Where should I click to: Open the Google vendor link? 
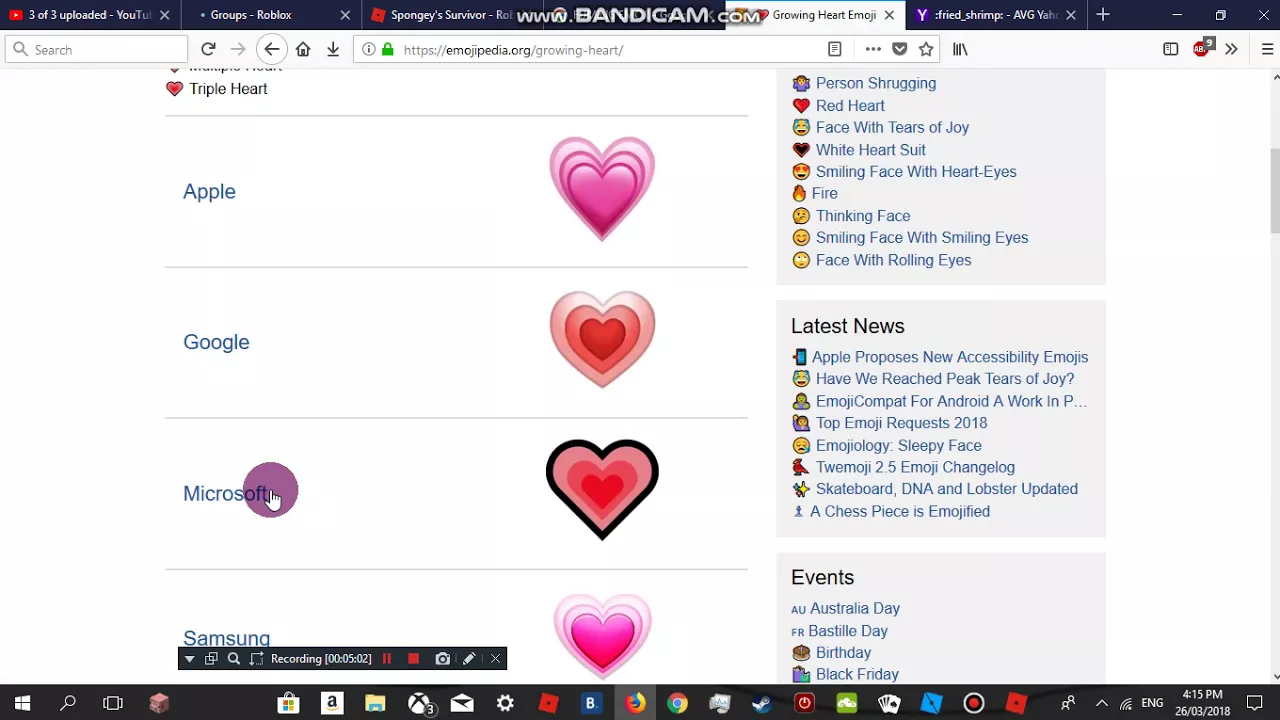(x=216, y=342)
